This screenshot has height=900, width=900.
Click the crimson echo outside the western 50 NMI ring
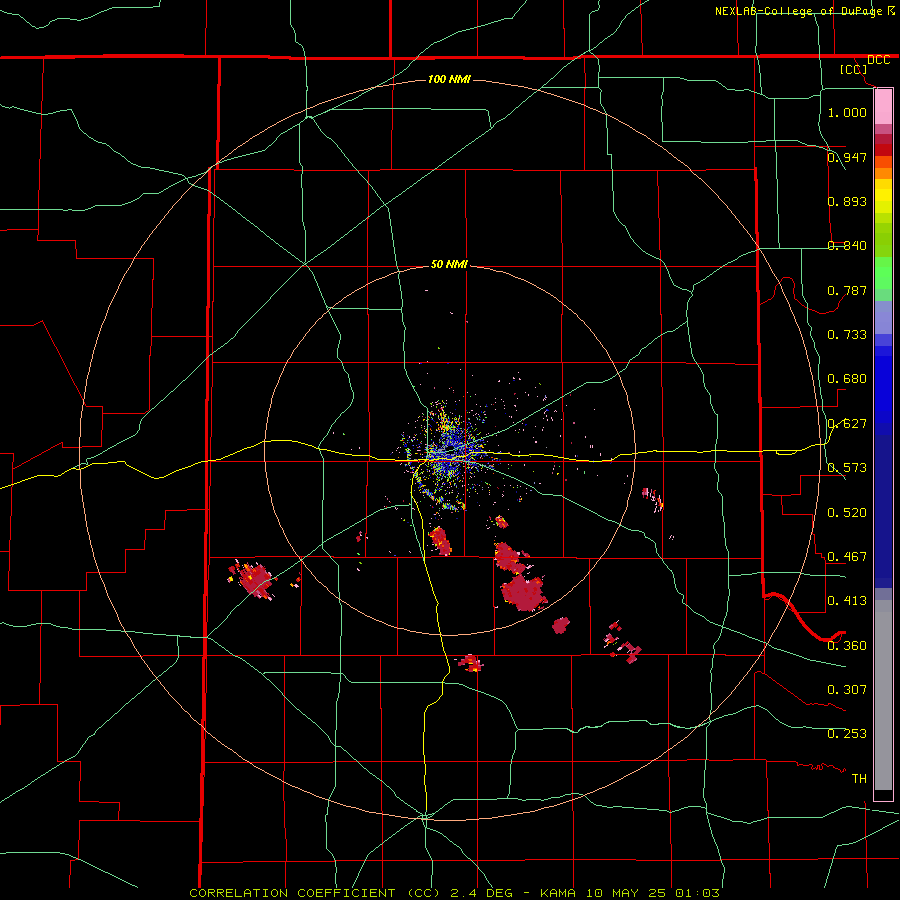point(253,580)
